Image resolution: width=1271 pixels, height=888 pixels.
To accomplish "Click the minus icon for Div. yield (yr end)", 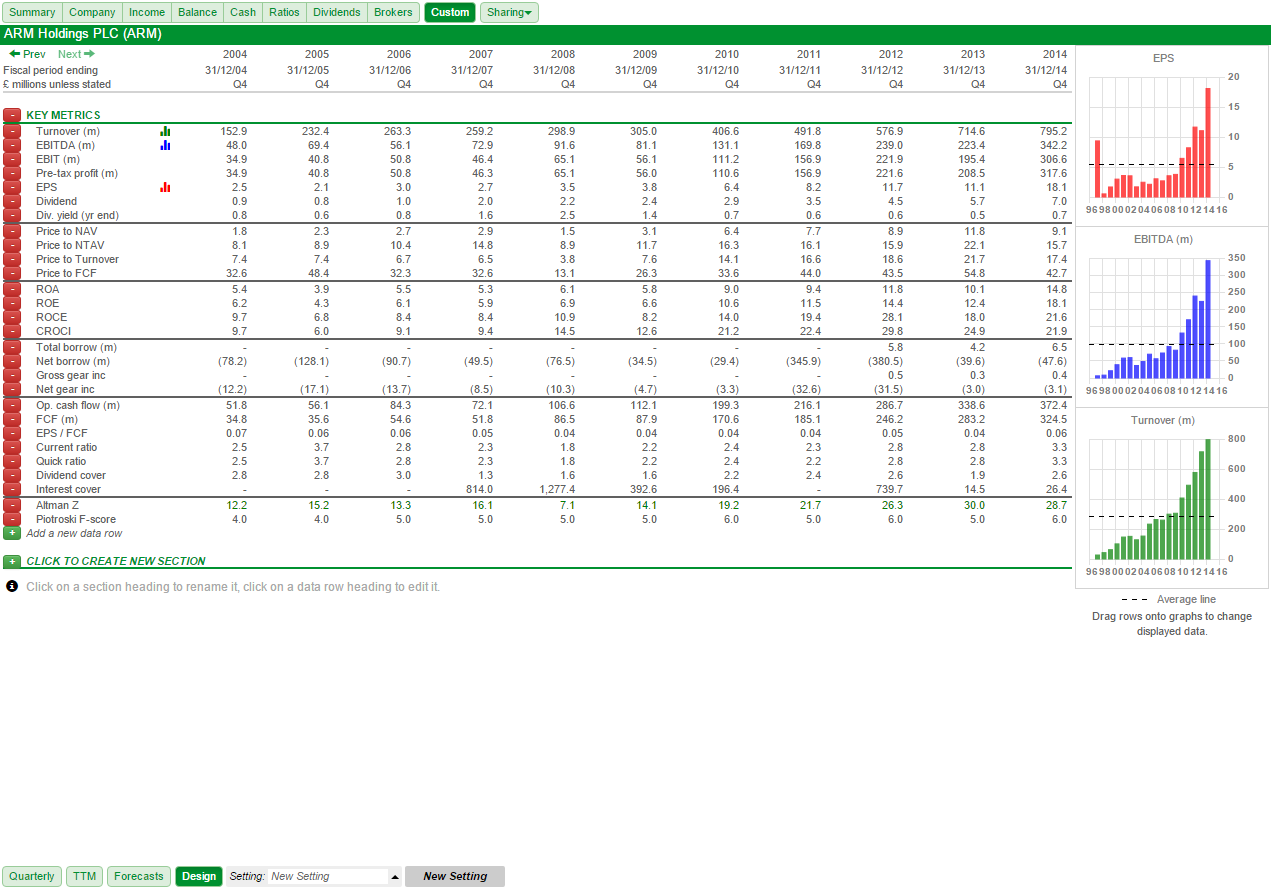I will pos(12,215).
